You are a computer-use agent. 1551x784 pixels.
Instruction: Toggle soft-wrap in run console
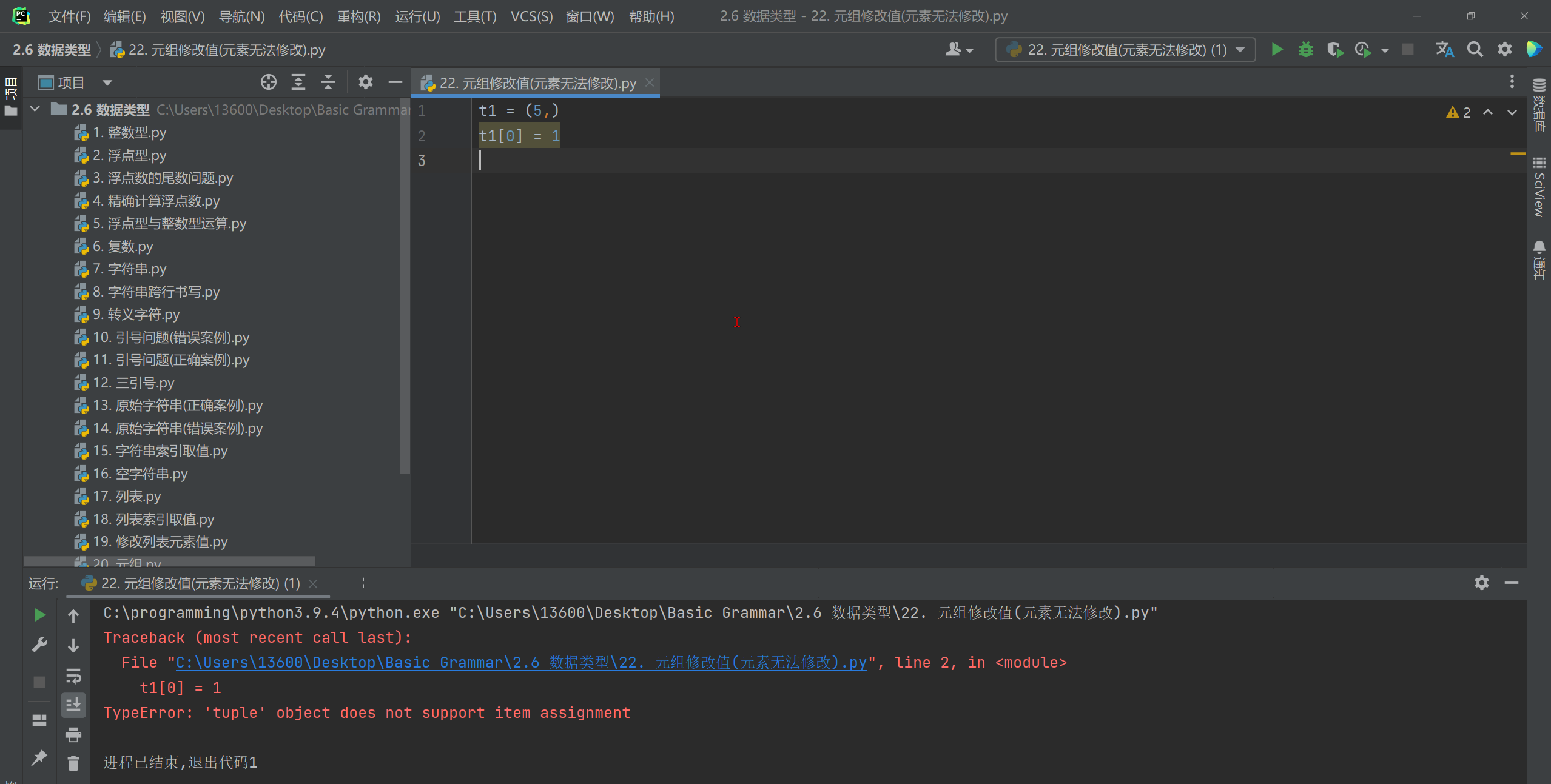click(x=73, y=675)
